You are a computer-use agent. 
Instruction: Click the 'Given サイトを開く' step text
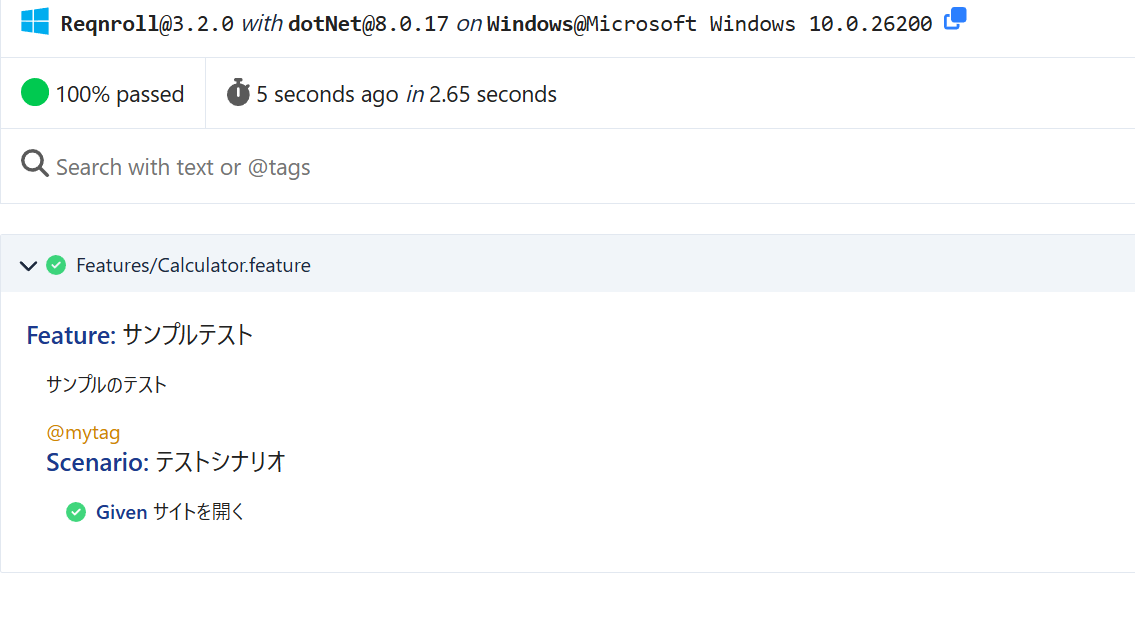170,512
